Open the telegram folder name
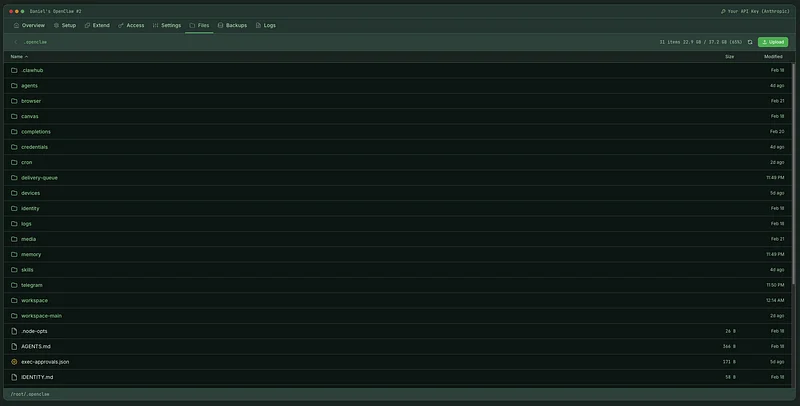This screenshot has height=406, width=800. pyautogui.click(x=32, y=285)
